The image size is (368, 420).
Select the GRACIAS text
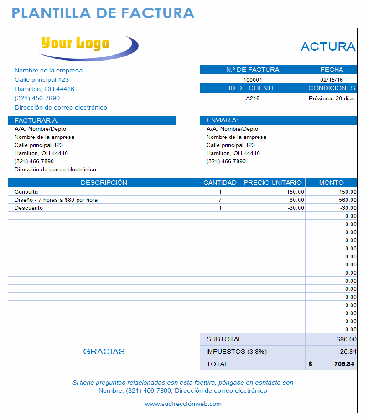click(x=104, y=351)
